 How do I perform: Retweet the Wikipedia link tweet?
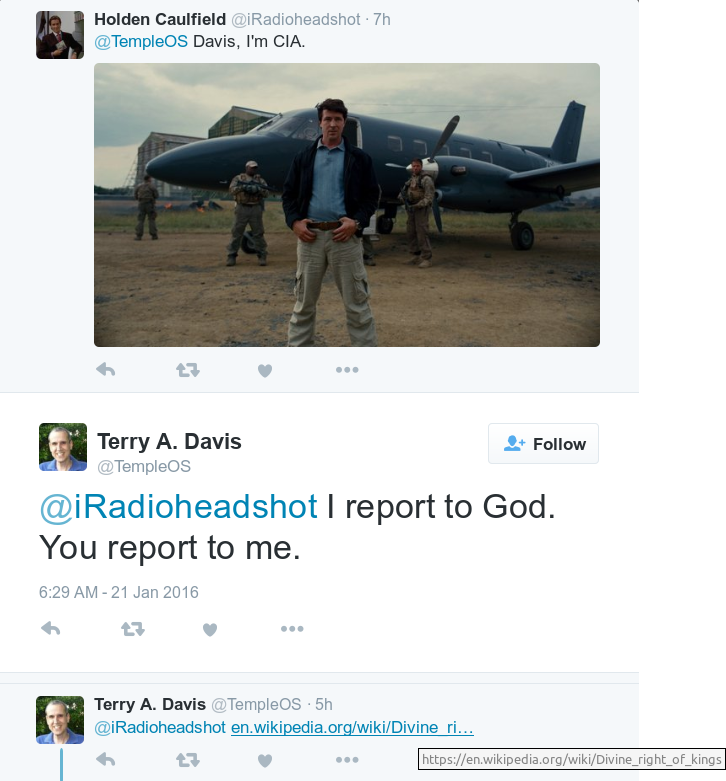pos(187,760)
